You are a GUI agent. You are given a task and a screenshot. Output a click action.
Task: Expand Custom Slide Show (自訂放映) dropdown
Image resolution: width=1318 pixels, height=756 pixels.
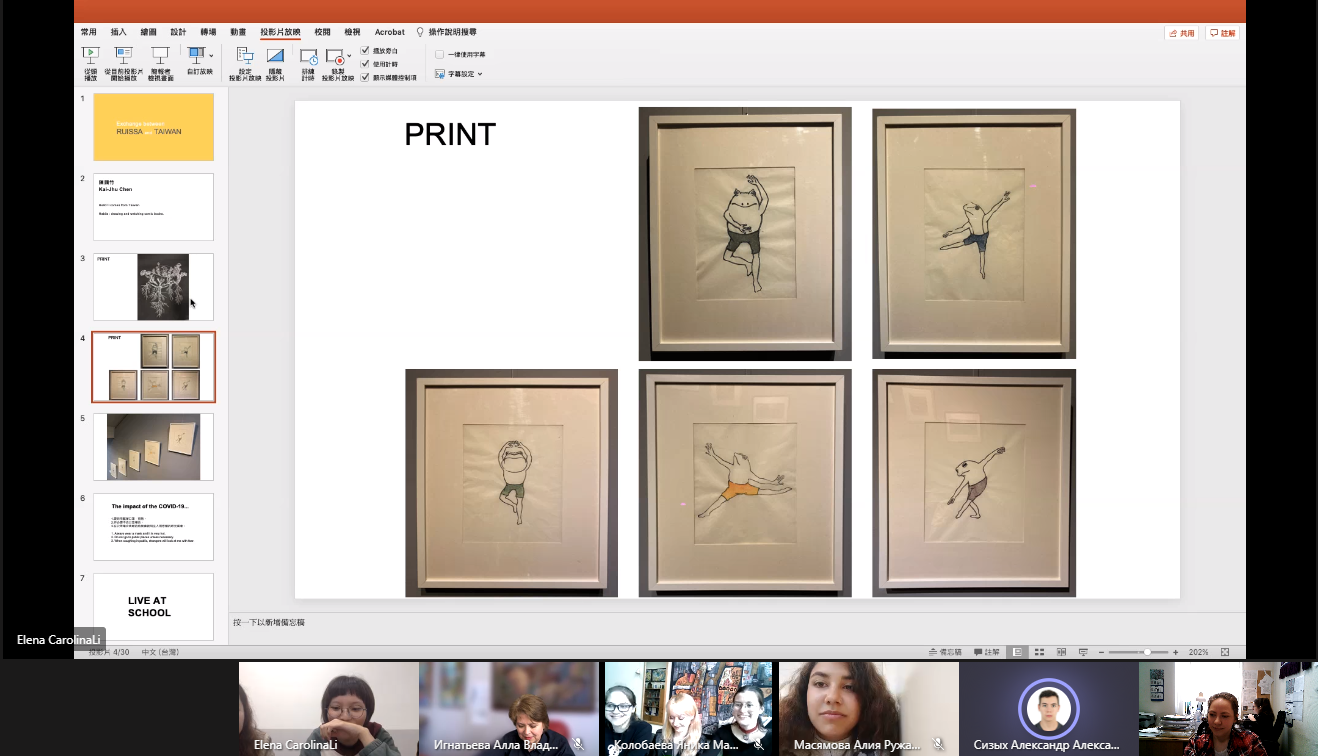click(211, 56)
